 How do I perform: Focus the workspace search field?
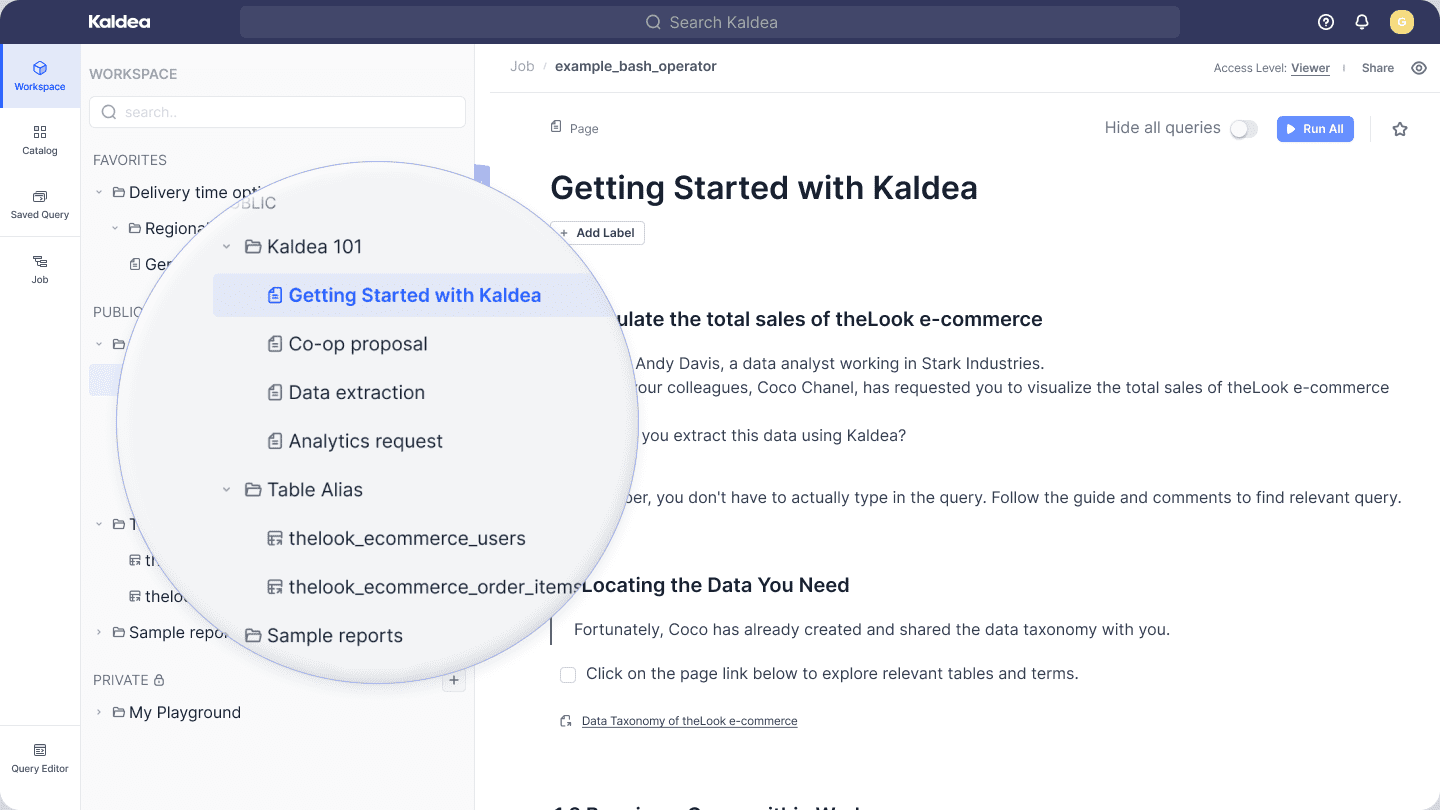pyautogui.click(x=277, y=112)
